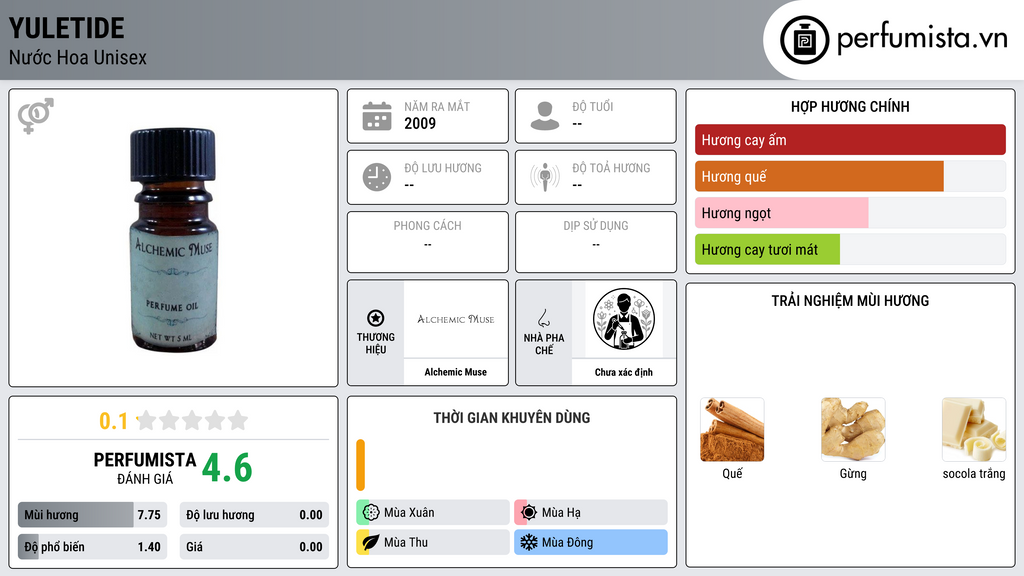Click the Hương cay tươi mát accord bar

pos(850,249)
